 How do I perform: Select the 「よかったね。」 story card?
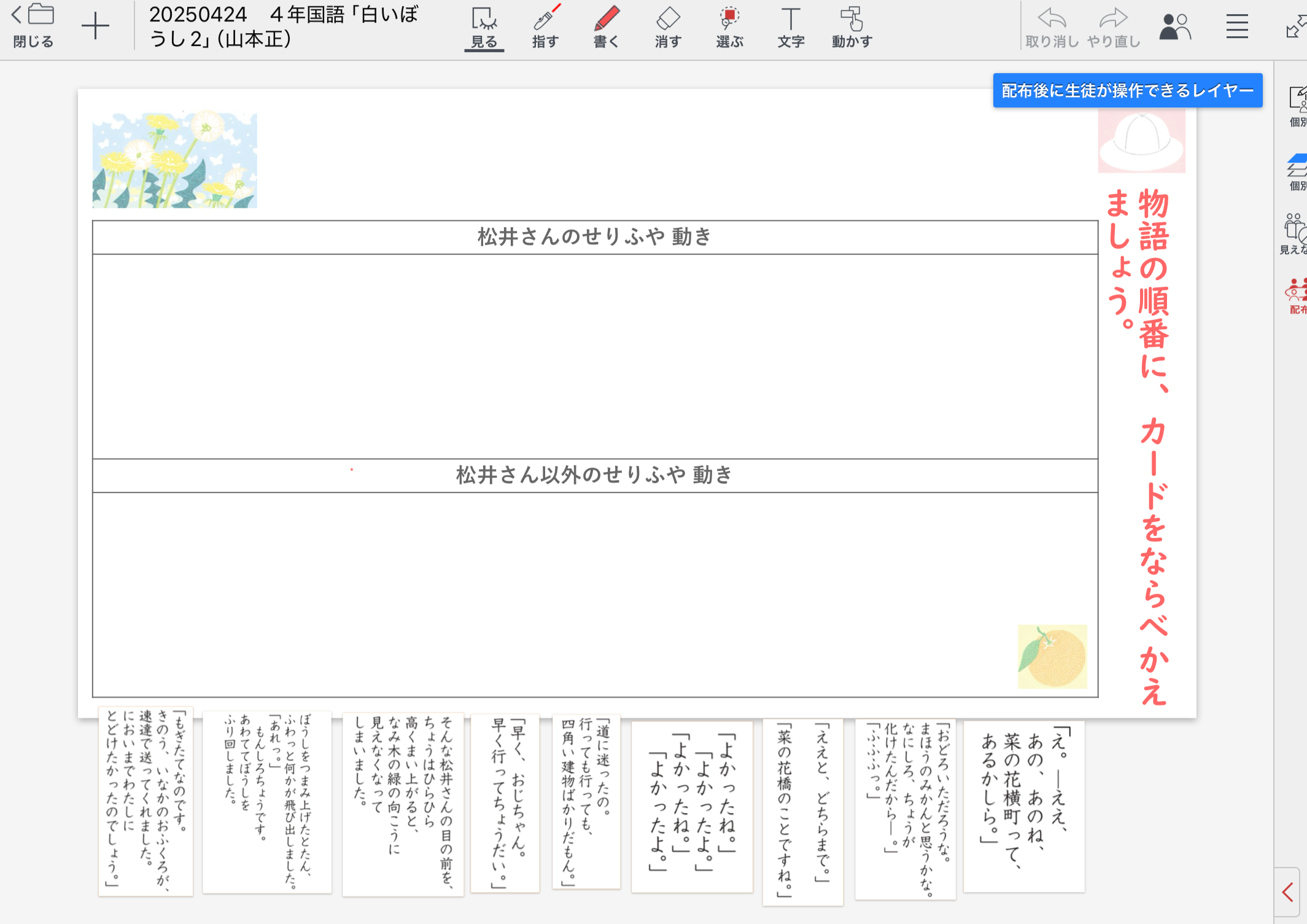click(692, 806)
